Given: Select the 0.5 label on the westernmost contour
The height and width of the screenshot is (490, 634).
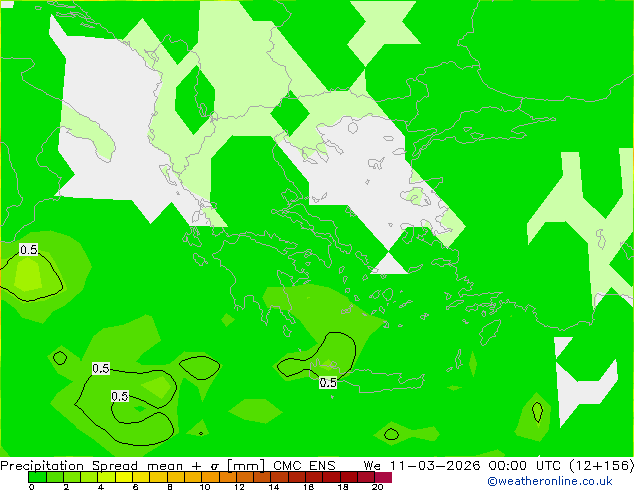Looking at the screenshot, I should point(29,250).
